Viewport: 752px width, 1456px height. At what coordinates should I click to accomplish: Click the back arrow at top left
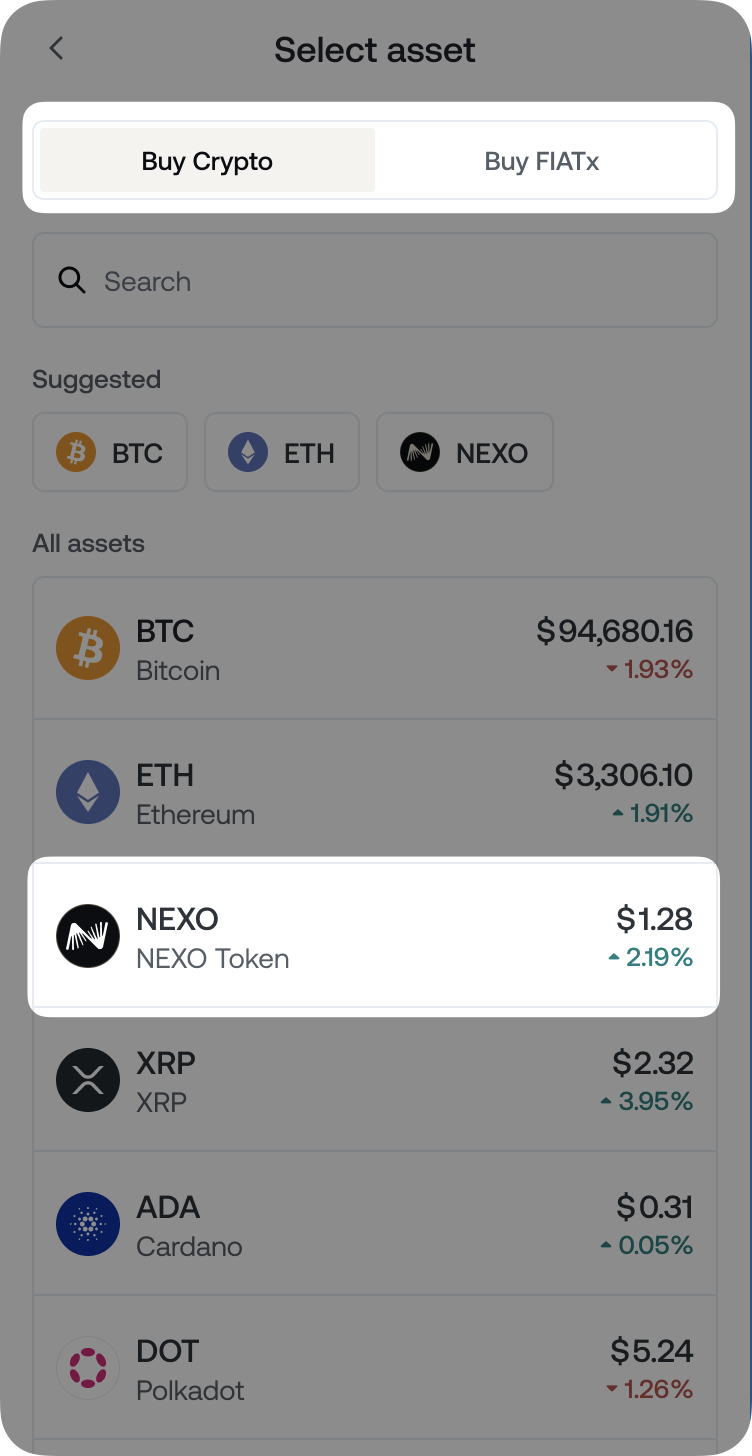[56, 49]
